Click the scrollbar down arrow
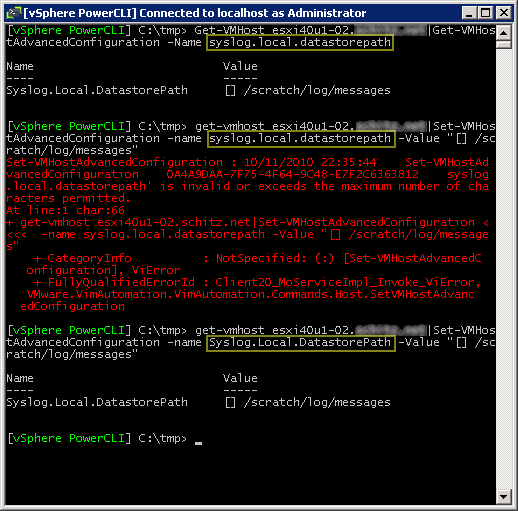518x511 pixels. (x=504, y=497)
